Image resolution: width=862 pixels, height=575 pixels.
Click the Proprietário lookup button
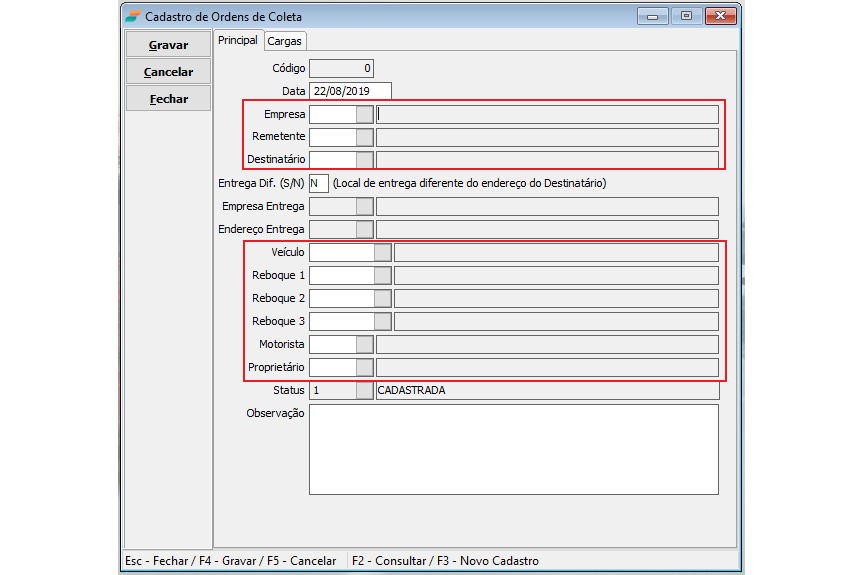pos(365,367)
